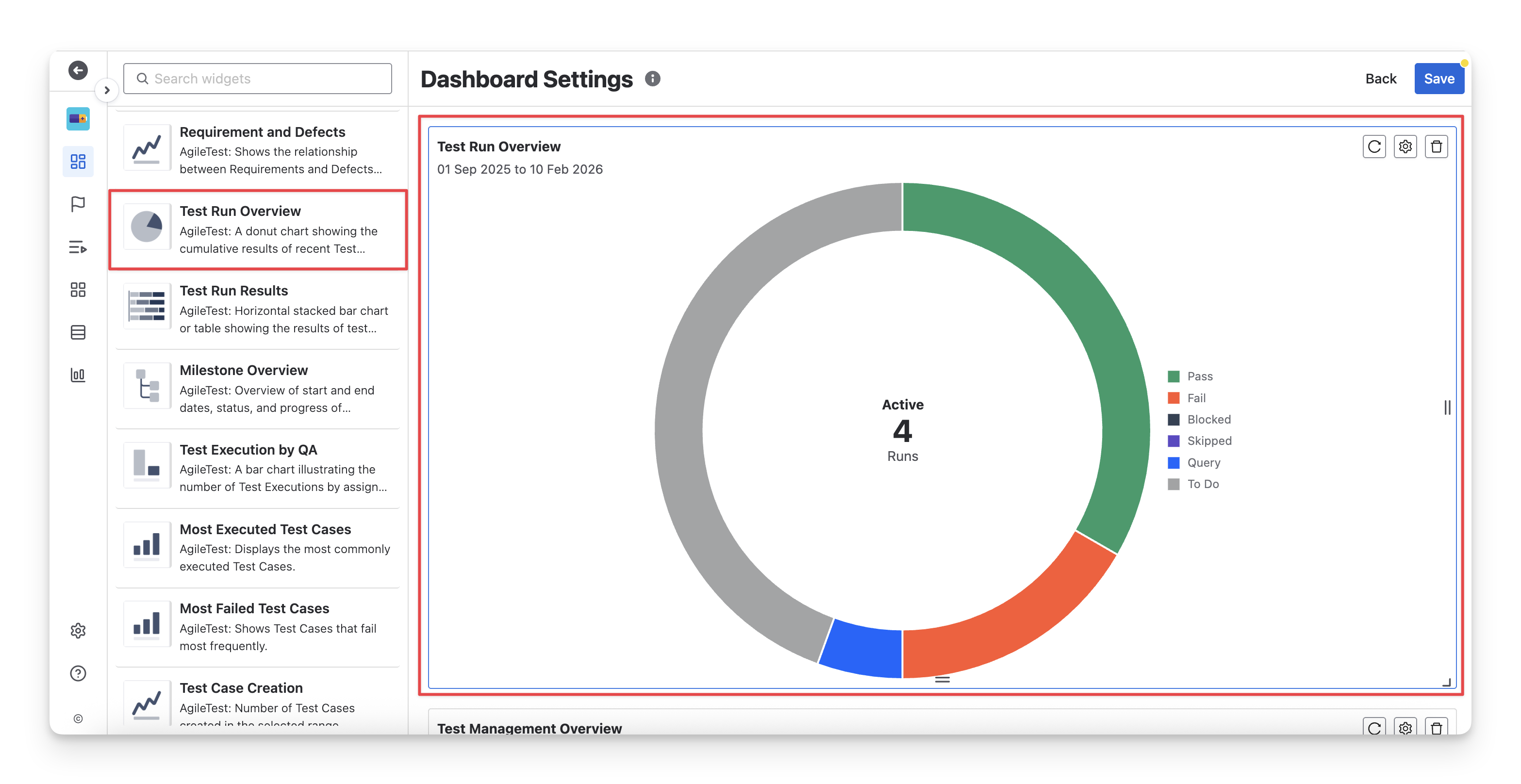Refresh the Test Run Overview widget
The height and width of the screenshot is (784, 1521).
coord(1374,147)
